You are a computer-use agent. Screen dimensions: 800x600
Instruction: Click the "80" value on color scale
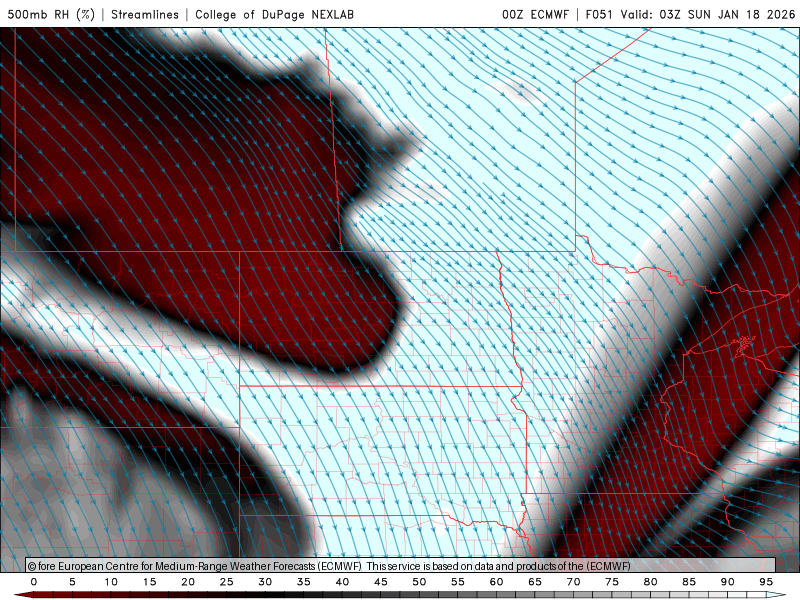[x=650, y=582]
